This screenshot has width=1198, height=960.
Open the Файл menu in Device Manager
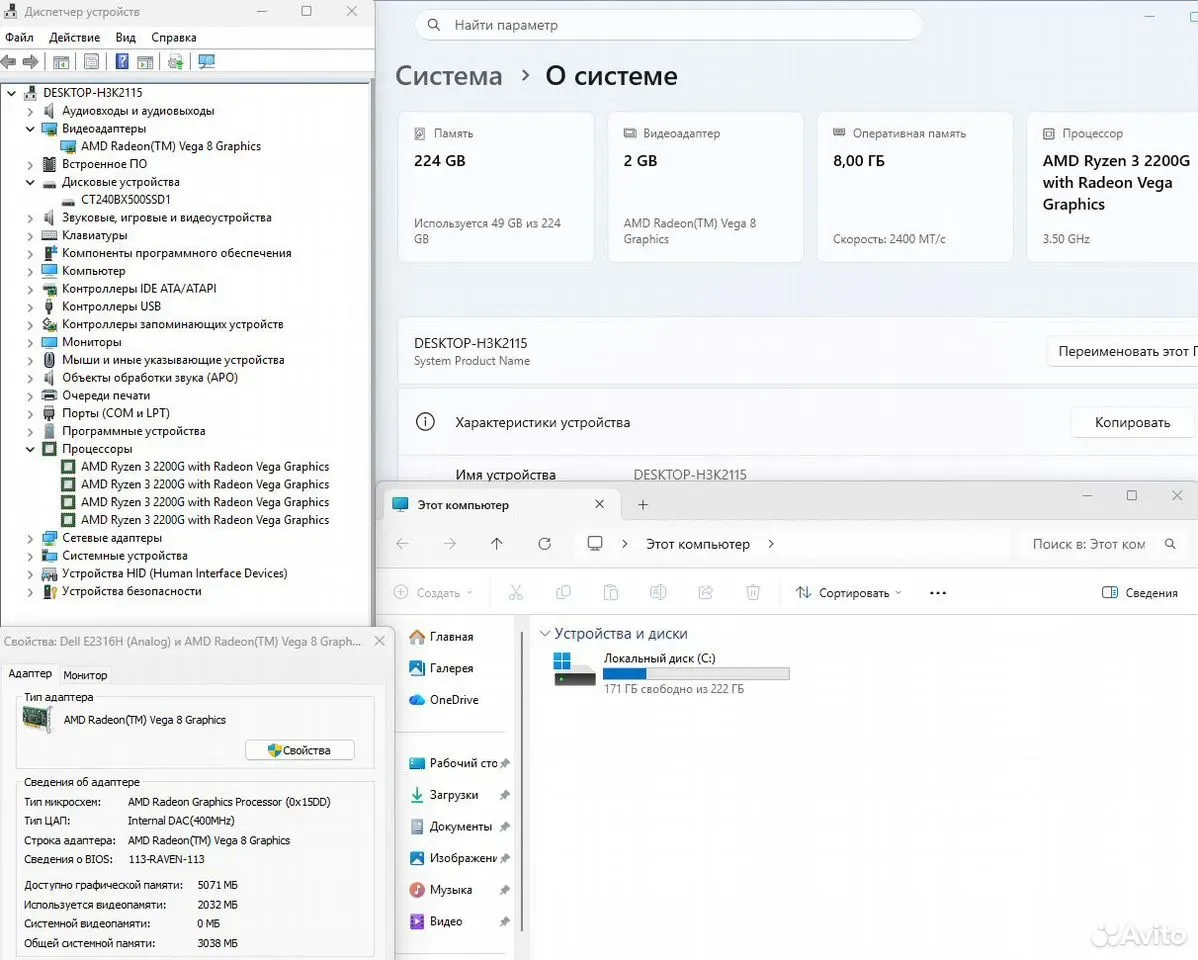pos(19,37)
